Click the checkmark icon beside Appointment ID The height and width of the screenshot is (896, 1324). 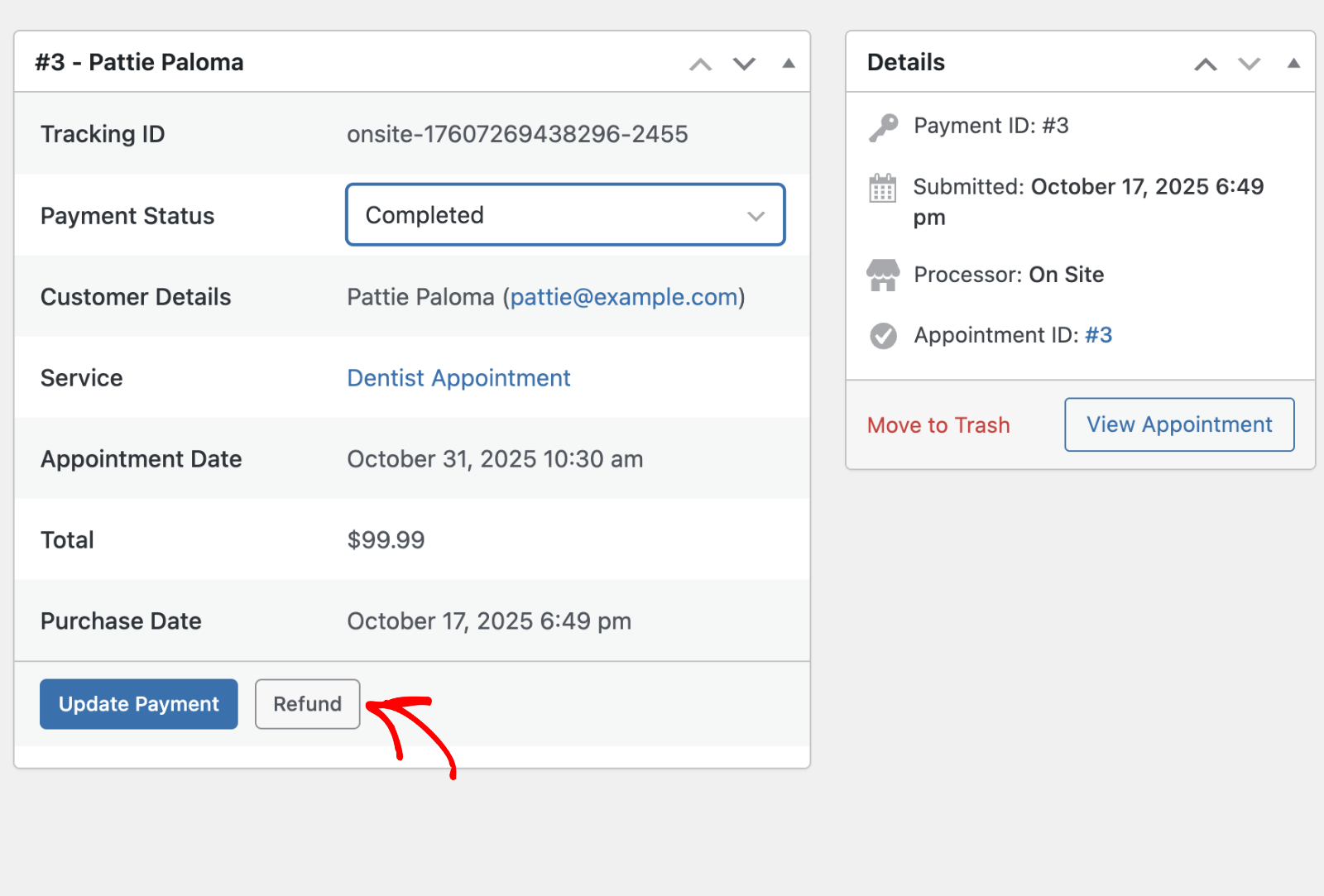pos(883,336)
